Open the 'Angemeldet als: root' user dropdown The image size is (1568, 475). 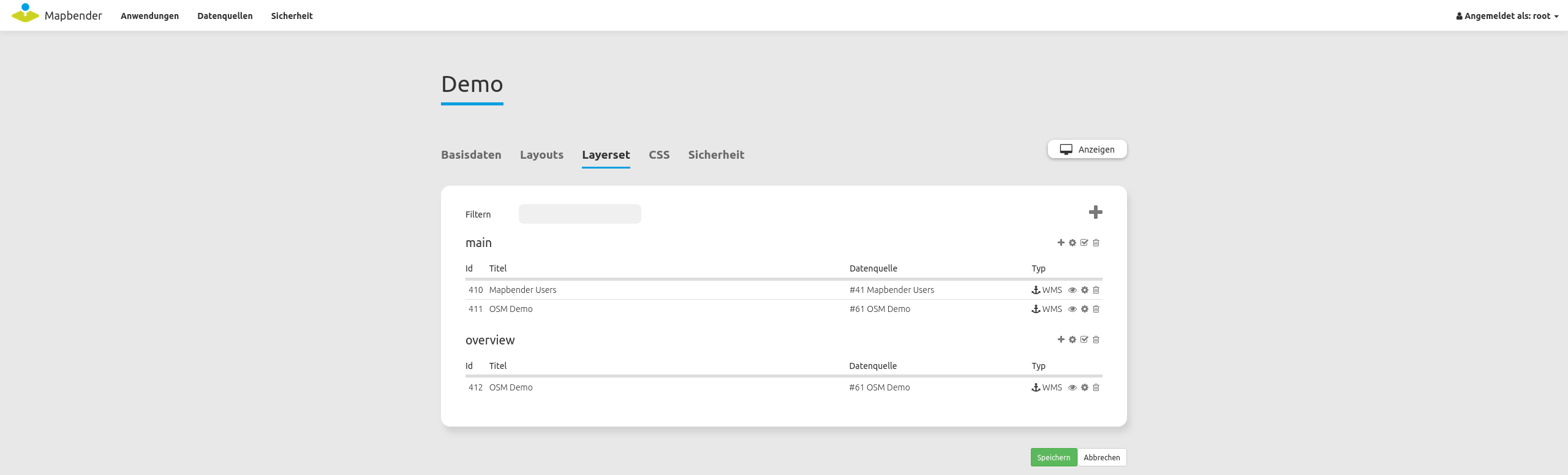[1507, 16]
